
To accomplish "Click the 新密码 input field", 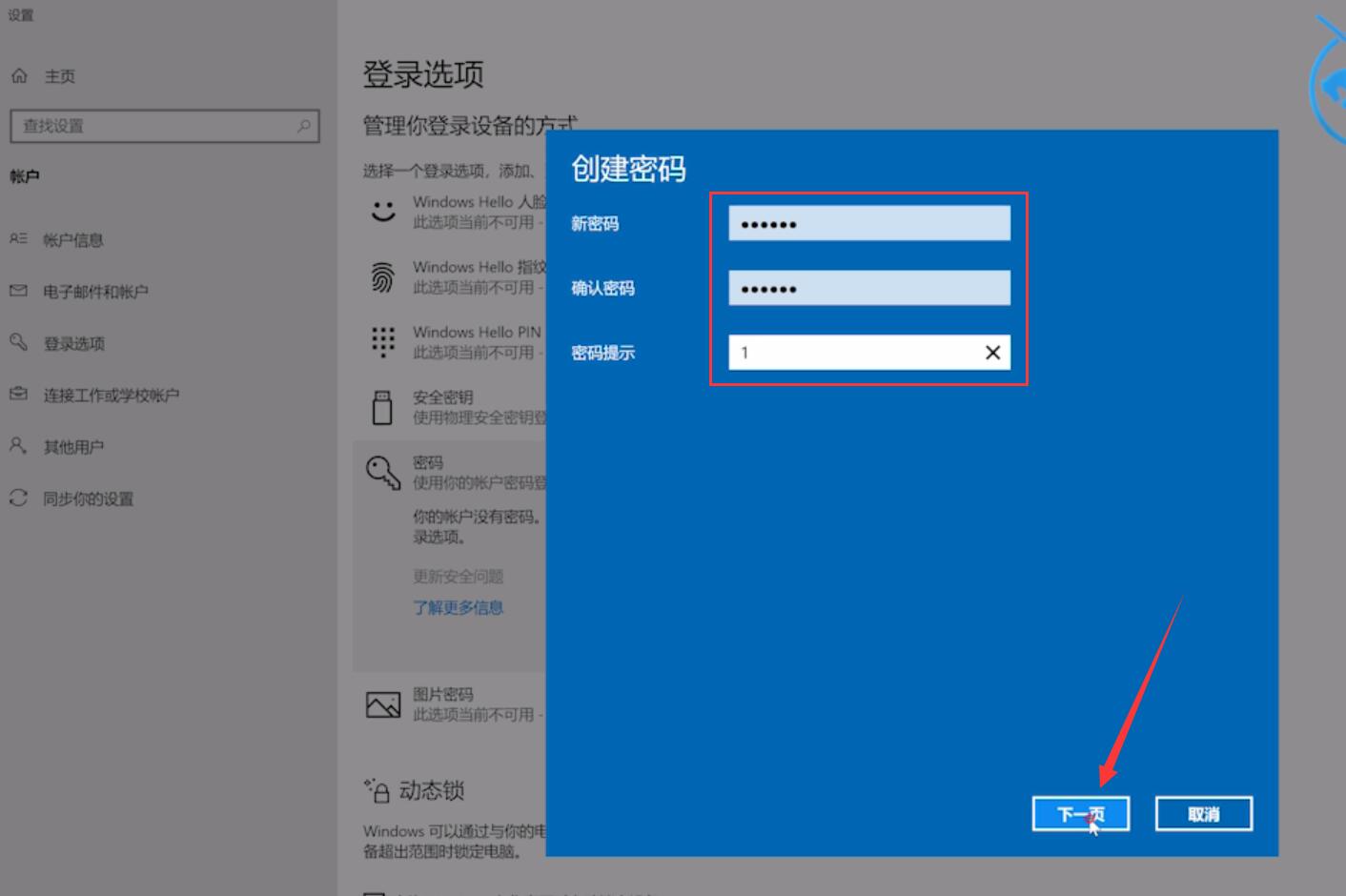I will (x=868, y=224).
